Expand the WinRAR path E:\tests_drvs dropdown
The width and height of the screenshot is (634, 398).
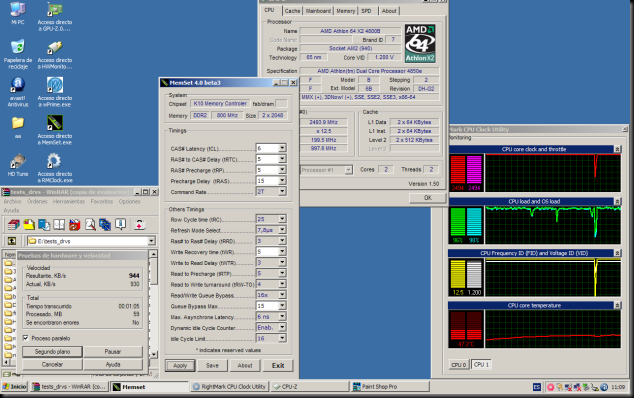151,241
